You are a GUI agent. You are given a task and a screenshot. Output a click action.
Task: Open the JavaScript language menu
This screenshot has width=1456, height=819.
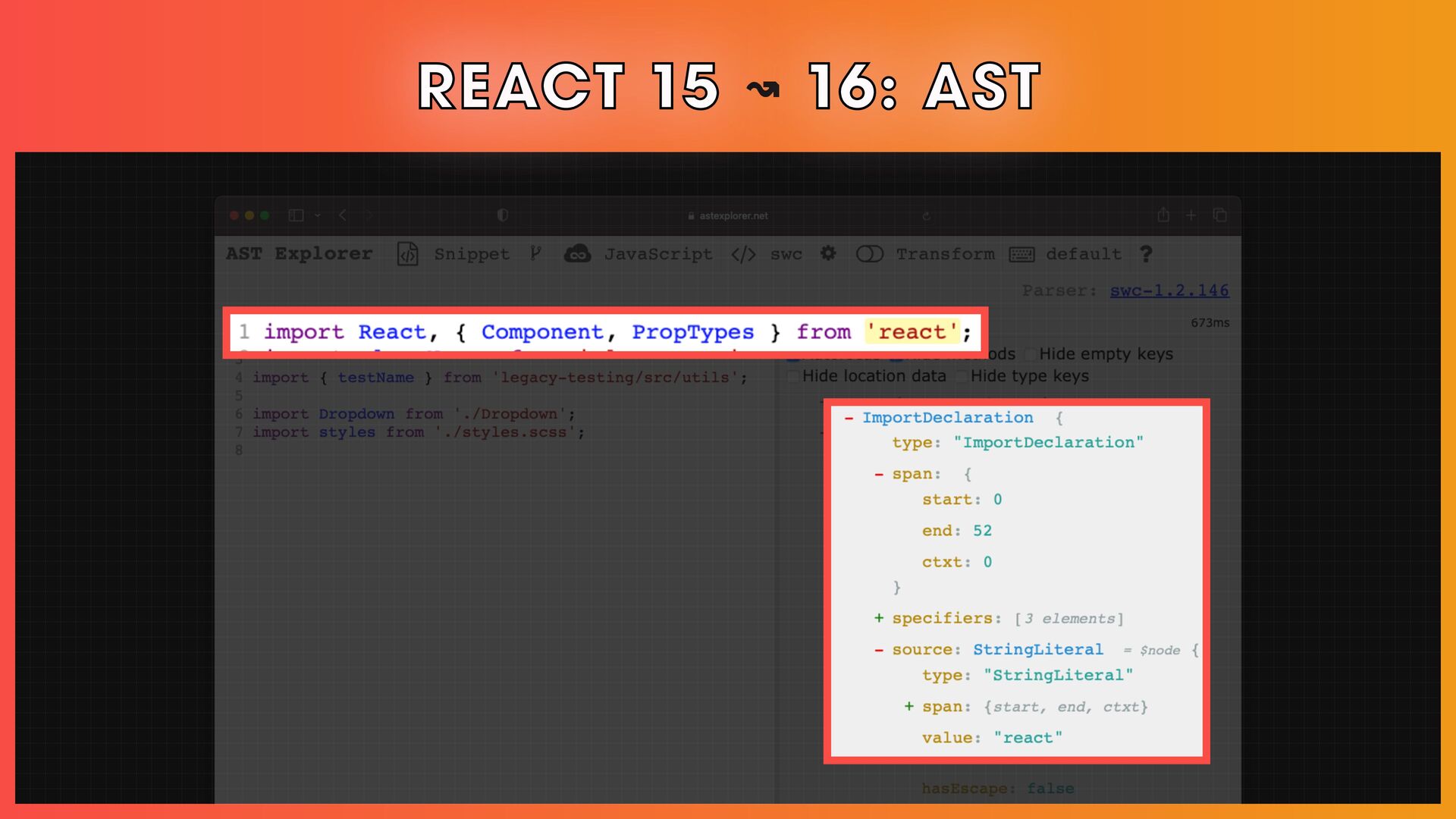pos(657,254)
